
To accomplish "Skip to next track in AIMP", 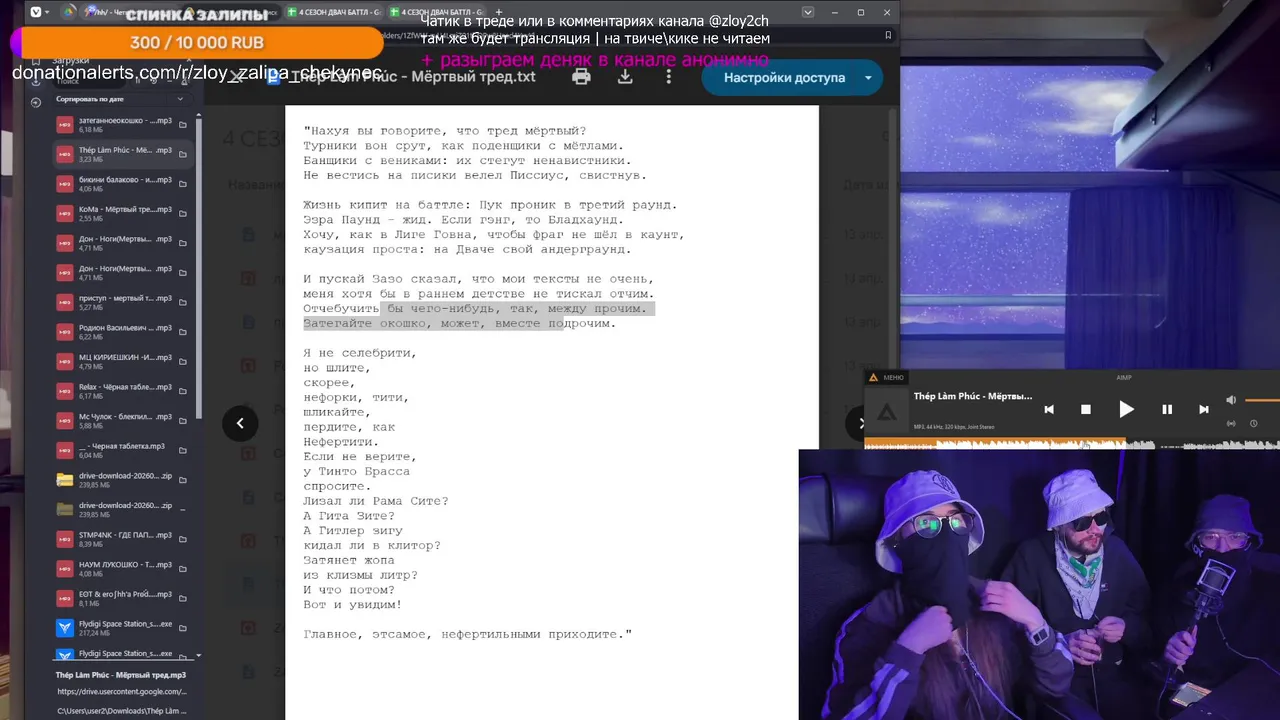I will point(1204,409).
